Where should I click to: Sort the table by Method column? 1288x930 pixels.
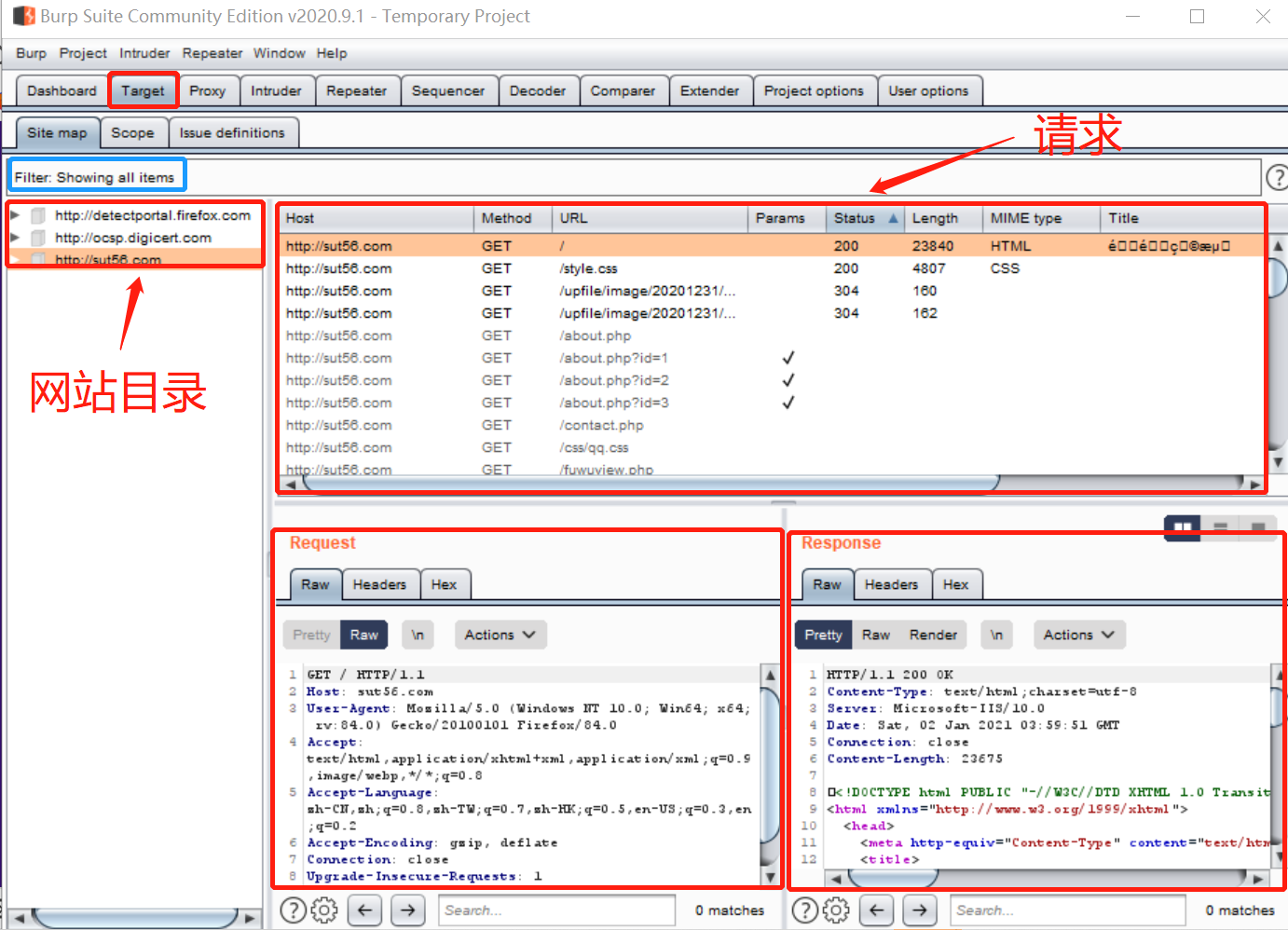(513, 218)
